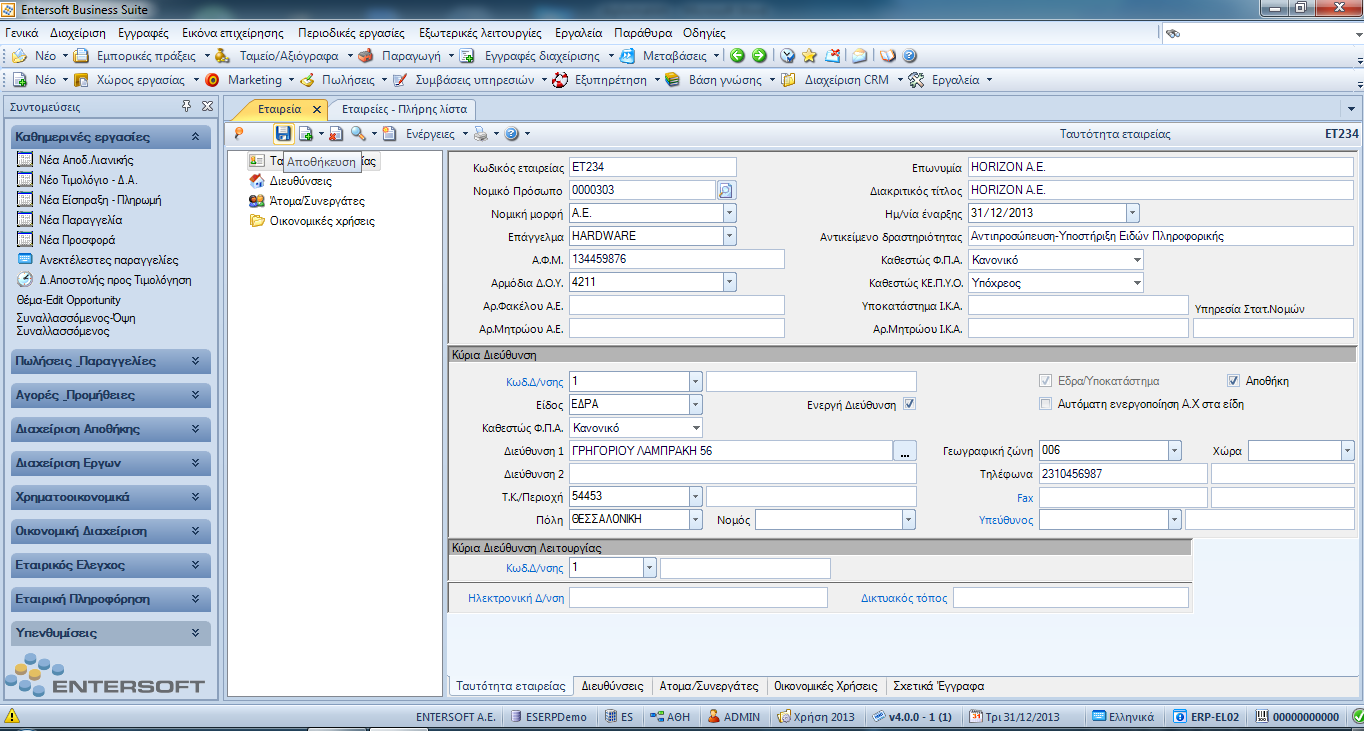Click the printer icon in form toolbar

tap(480, 133)
